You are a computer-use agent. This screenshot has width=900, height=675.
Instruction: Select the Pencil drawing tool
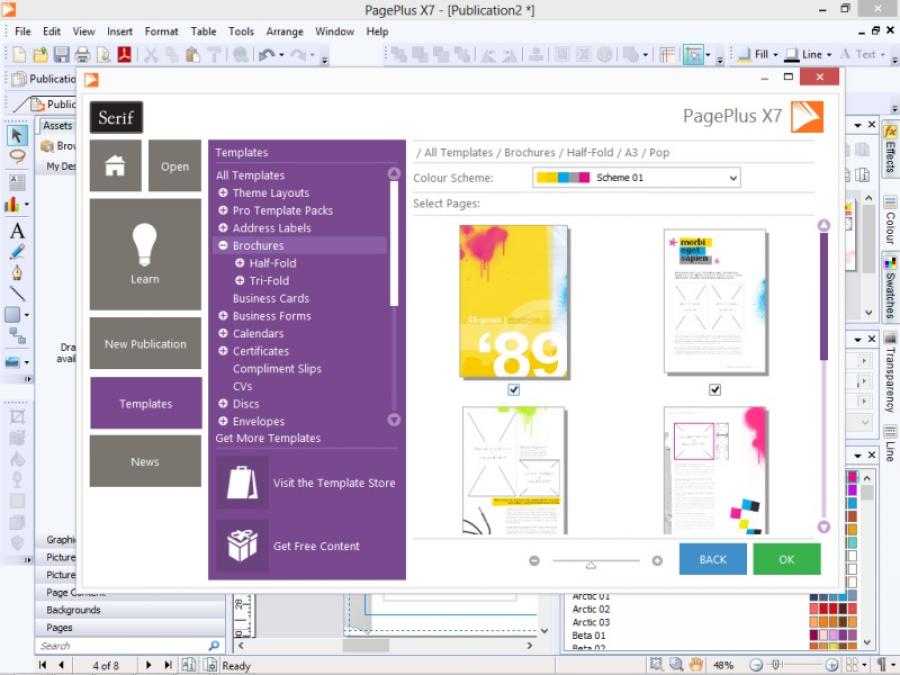17,252
